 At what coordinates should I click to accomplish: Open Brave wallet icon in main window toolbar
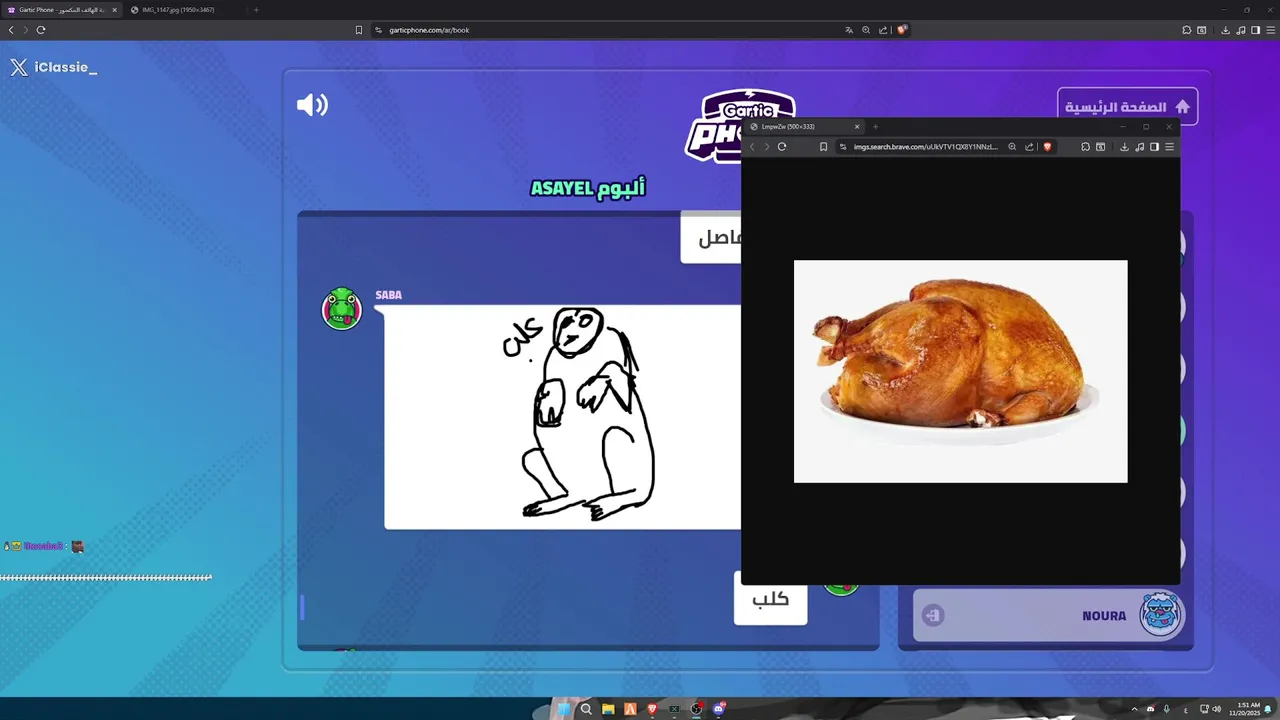click(1202, 30)
